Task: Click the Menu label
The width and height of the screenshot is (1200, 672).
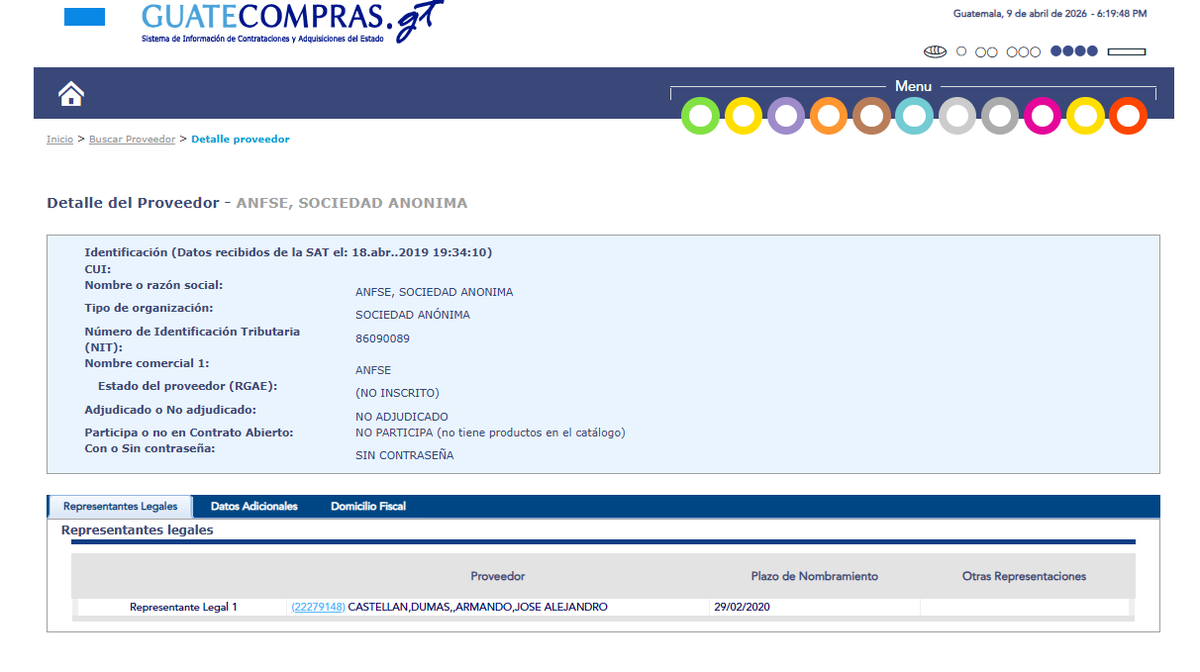Action: (x=913, y=86)
